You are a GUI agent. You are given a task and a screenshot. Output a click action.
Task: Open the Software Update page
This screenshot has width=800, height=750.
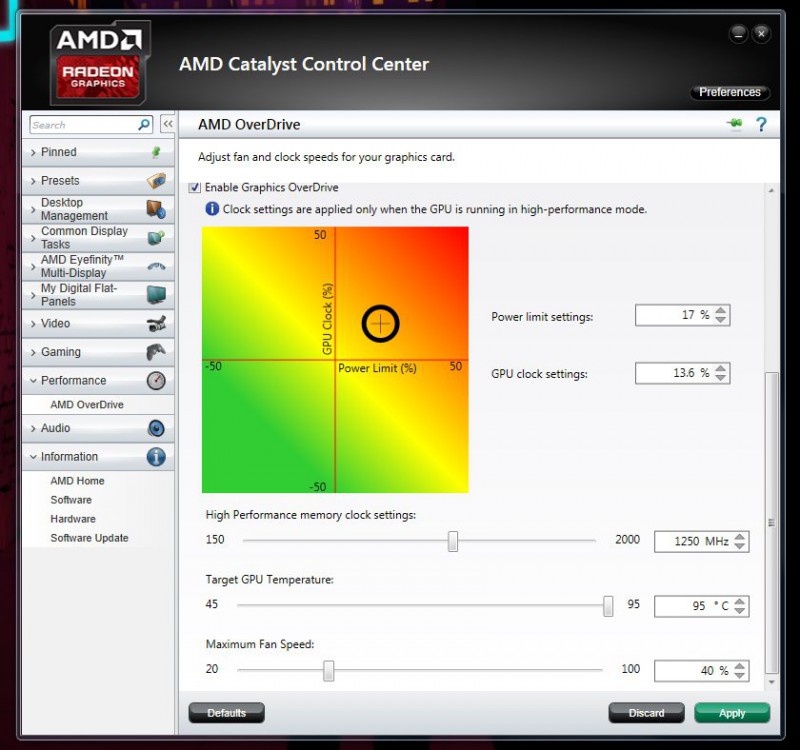(89, 538)
